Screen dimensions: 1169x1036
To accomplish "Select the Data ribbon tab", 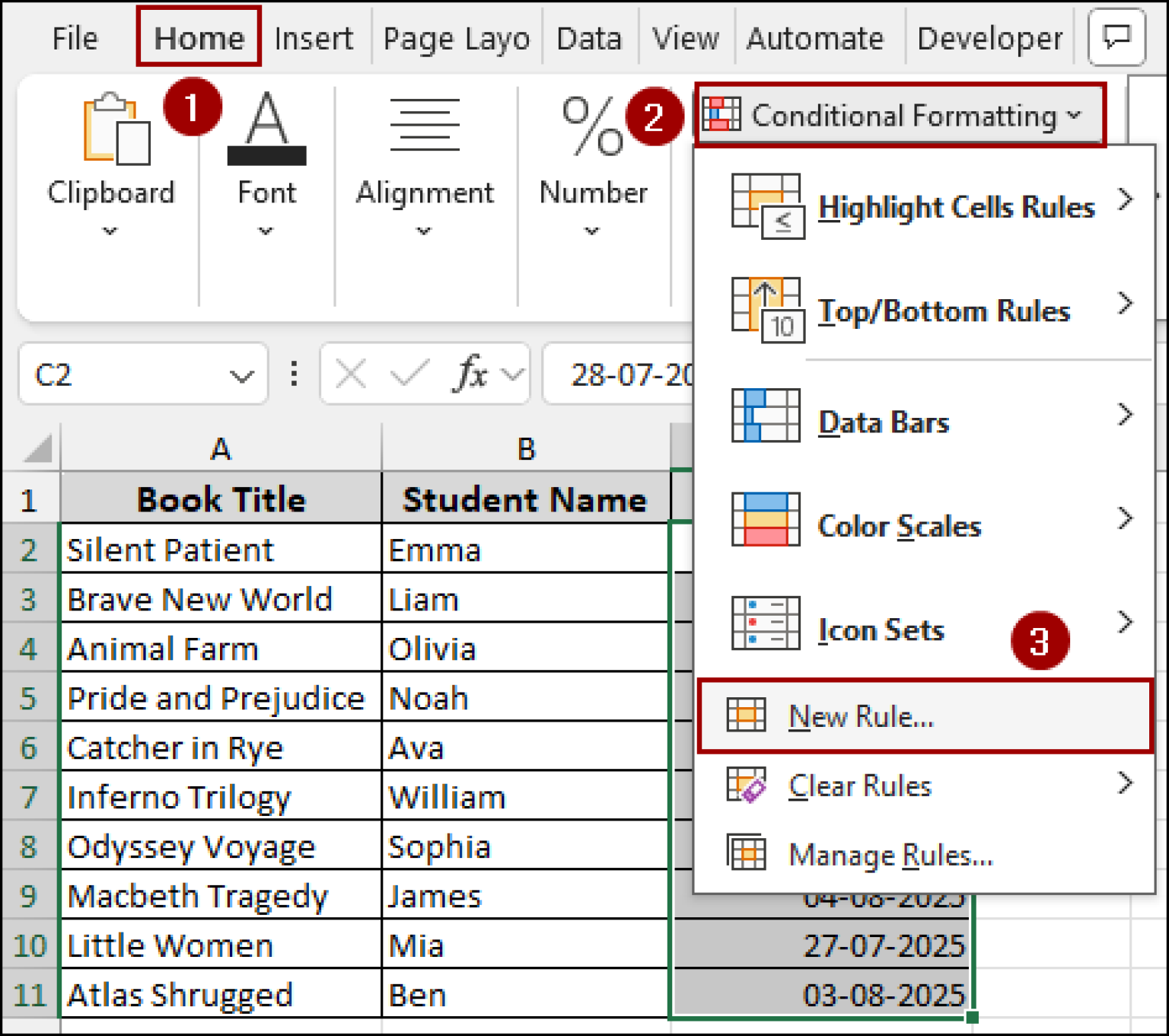I will (x=589, y=37).
